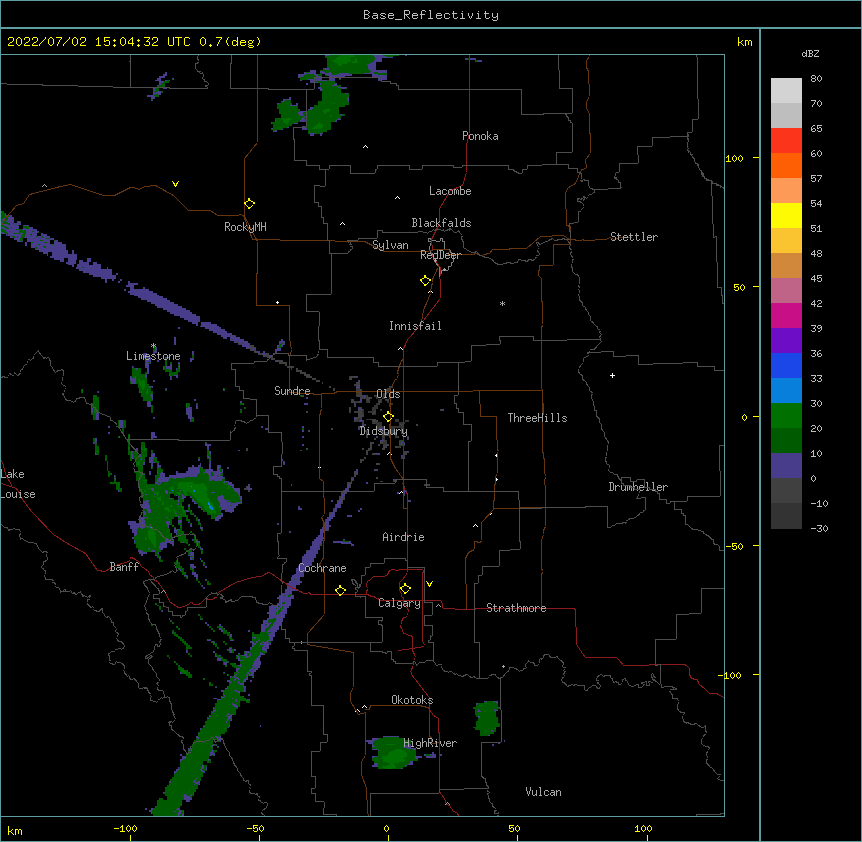Click the asterisk marker above Limestone label
This screenshot has height=842, width=862.
pyautogui.click(x=153, y=346)
